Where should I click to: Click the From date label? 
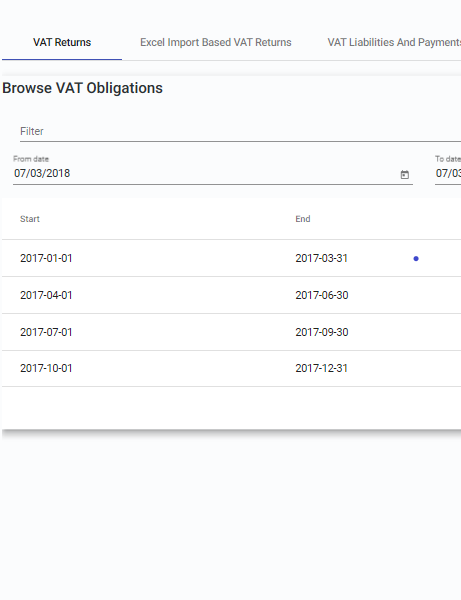coord(31,159)
